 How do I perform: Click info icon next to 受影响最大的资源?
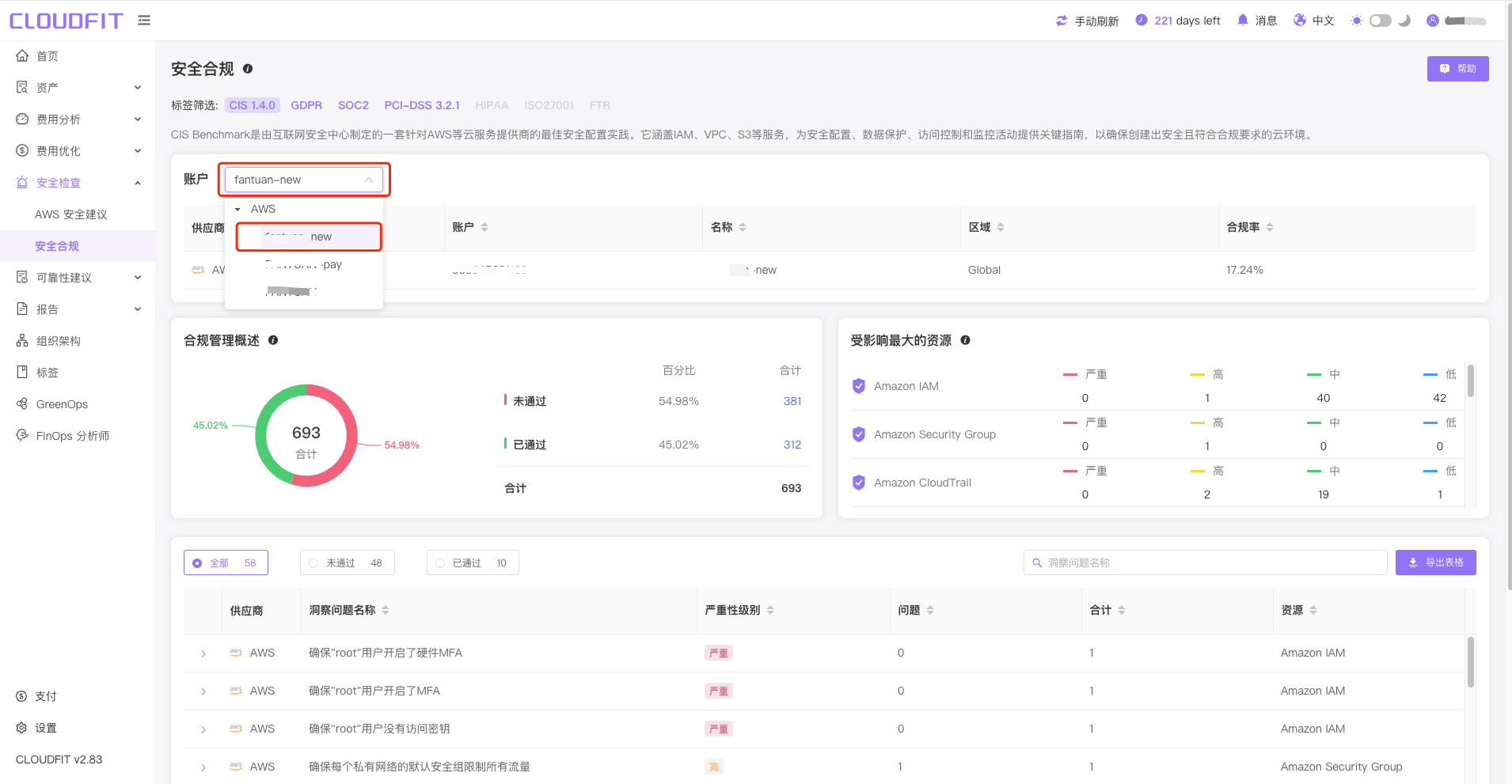pyautogui.click(x=966, y=340)
